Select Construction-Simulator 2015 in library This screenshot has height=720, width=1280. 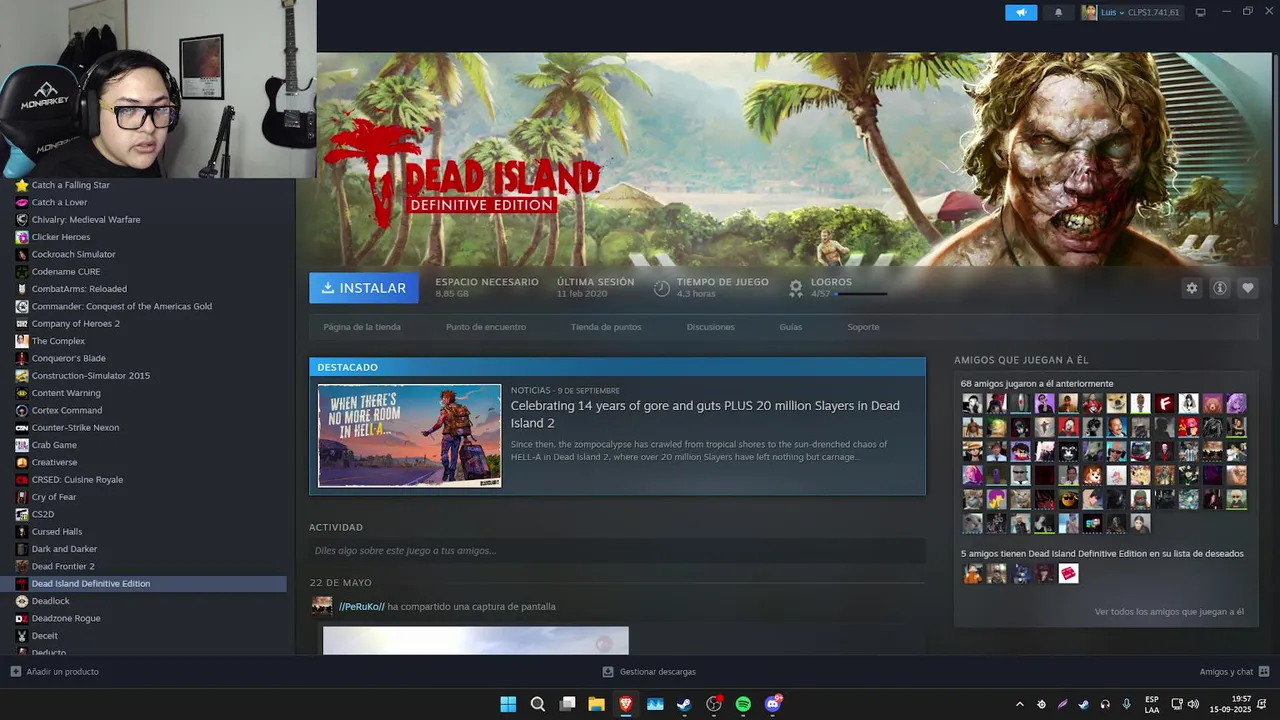[x=91, y=376]
